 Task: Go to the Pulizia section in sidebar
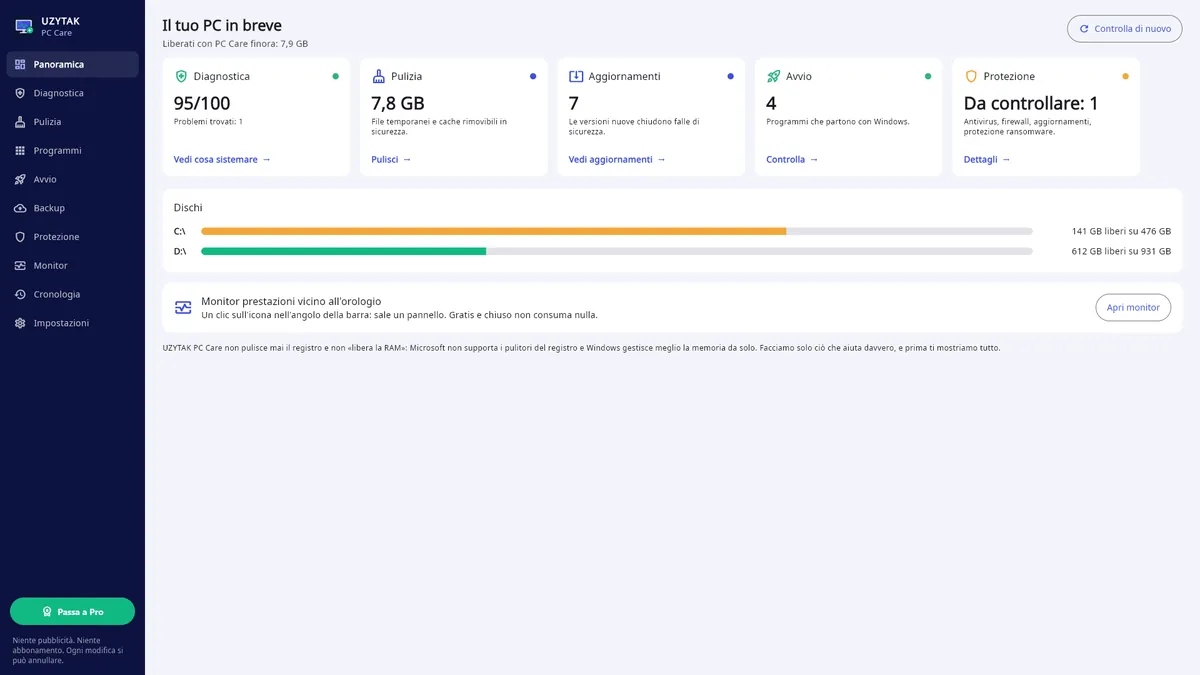72,122
